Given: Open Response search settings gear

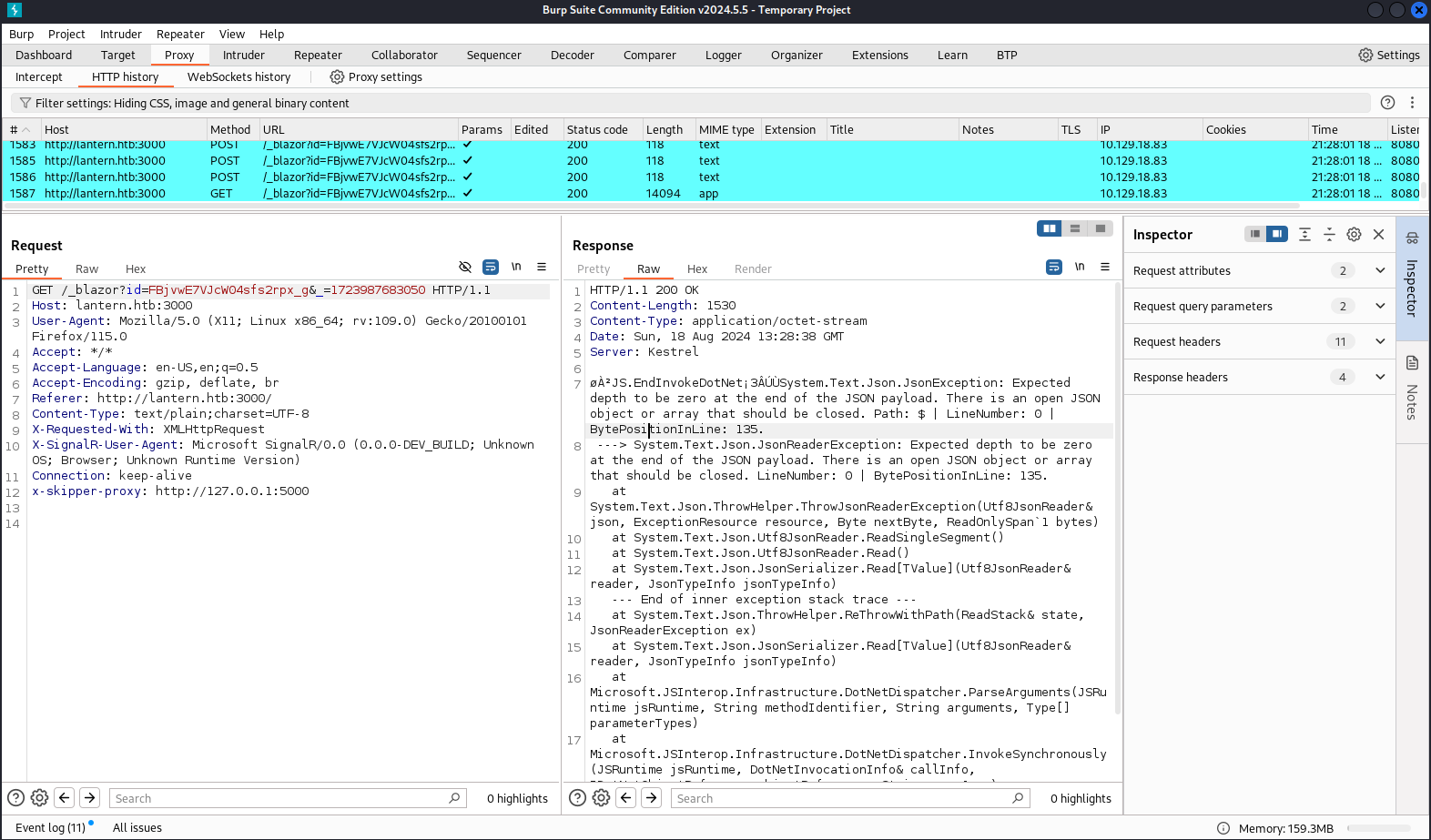Looking at the screenshot, I should (x=601, y=797).
